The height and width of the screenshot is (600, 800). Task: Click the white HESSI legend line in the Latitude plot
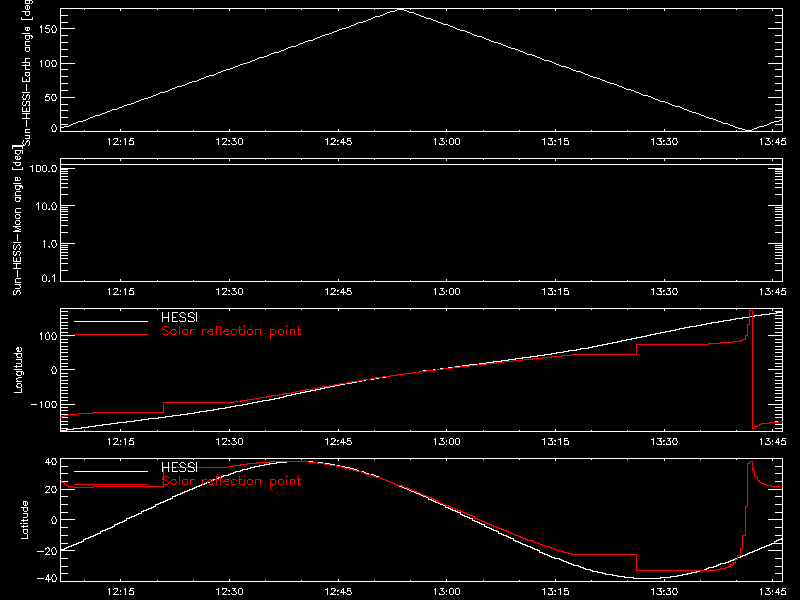click(111, 471)
